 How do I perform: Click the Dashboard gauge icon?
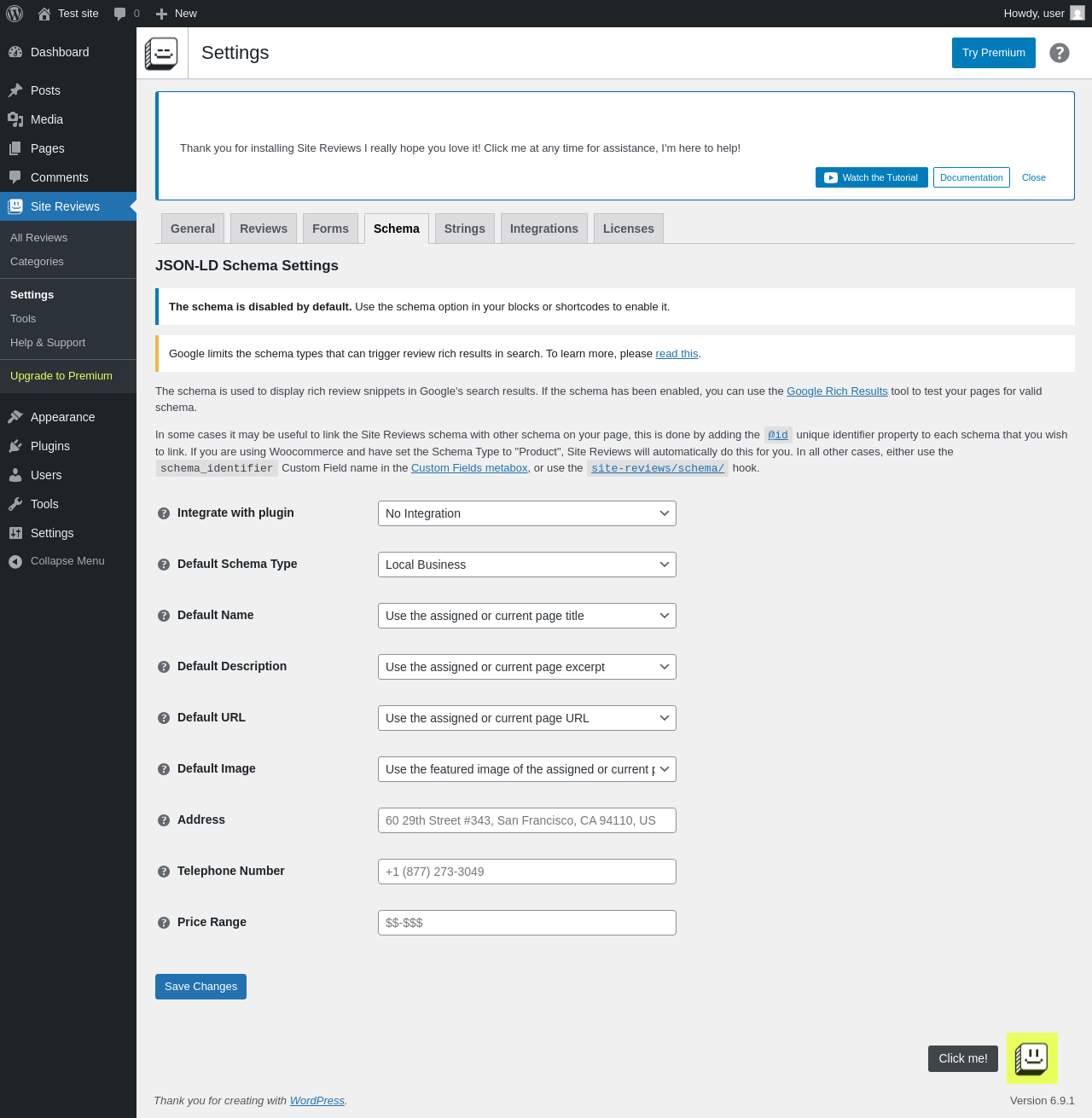[x=15, y=52]
